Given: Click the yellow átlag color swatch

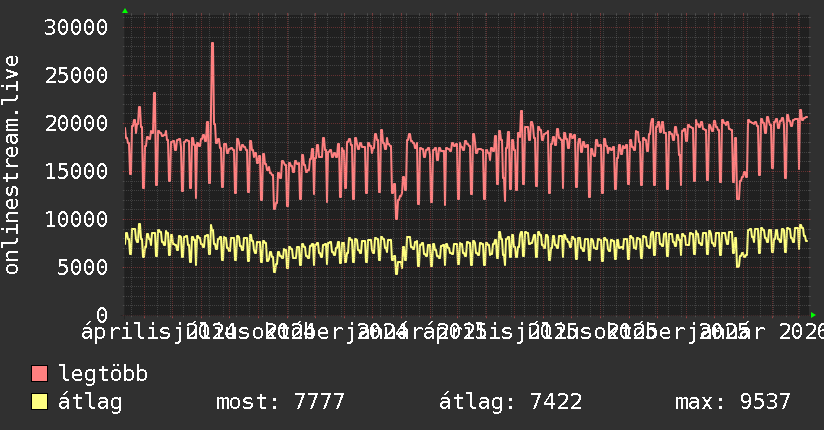Looking at the screenshot, I should coord(39,402).
